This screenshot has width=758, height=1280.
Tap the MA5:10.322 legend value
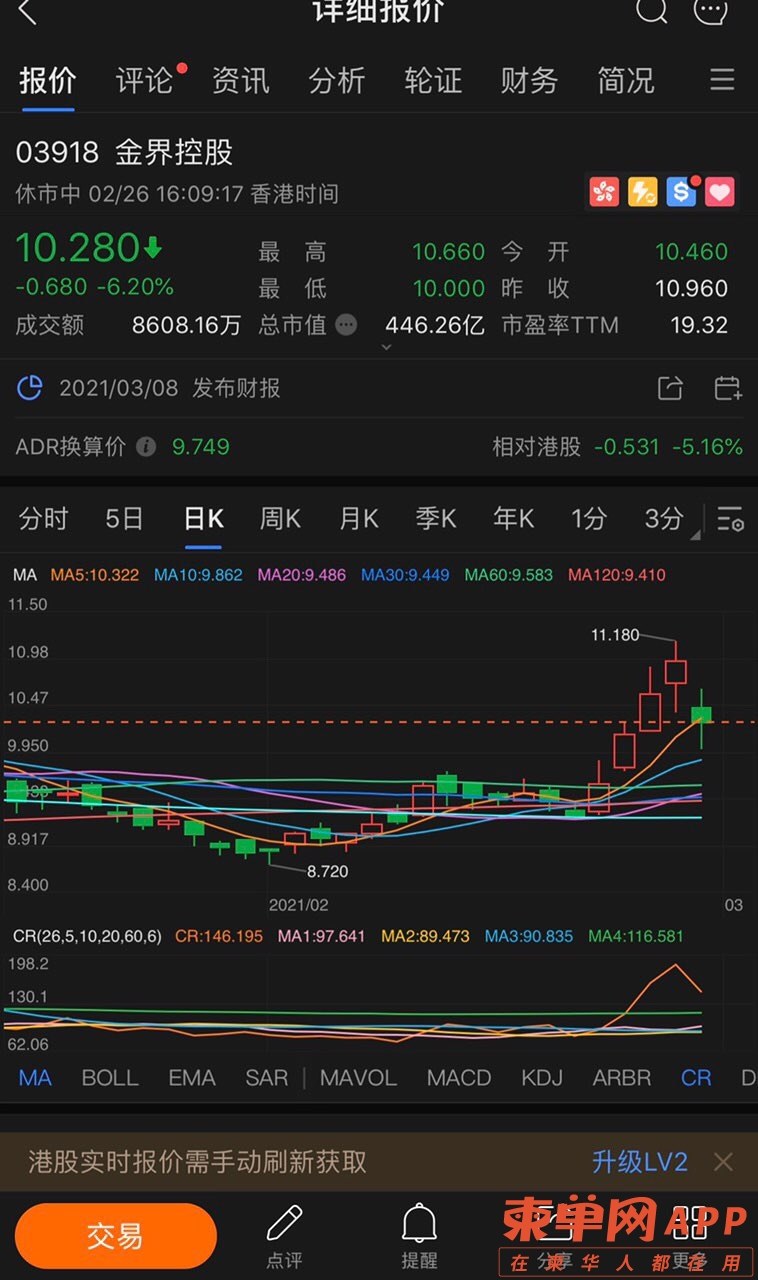(95, 575)
